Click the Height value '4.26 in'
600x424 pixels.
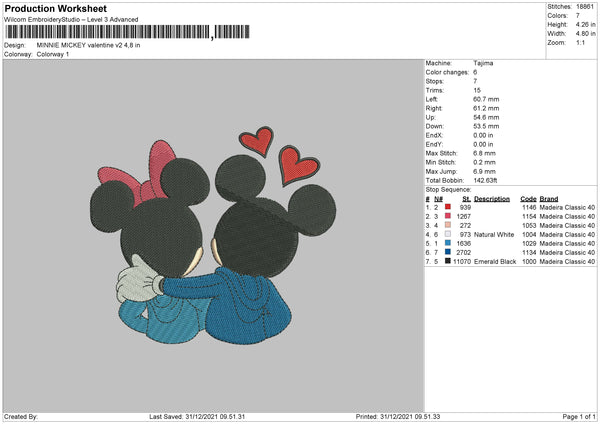(585, 24)
